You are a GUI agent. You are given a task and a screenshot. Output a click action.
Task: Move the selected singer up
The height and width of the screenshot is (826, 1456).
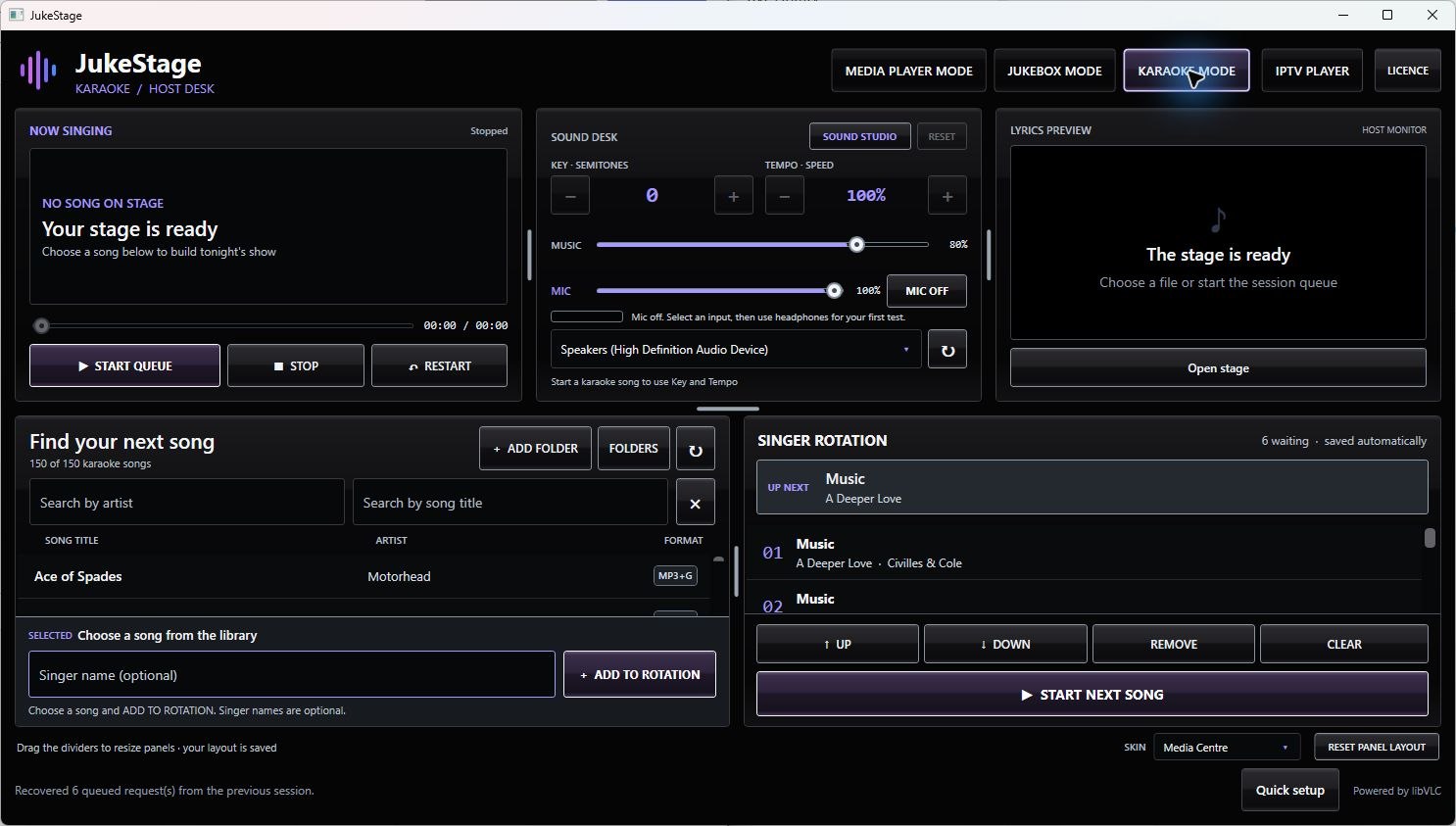tap(838, 644)
